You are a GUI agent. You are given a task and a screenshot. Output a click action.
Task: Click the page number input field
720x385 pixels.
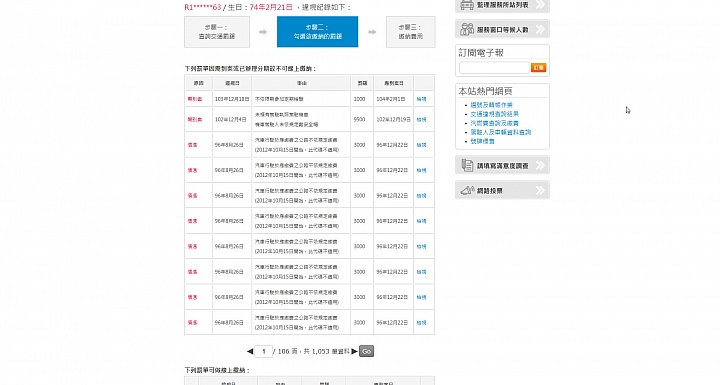pyautogui.click(x=264, y=351)
